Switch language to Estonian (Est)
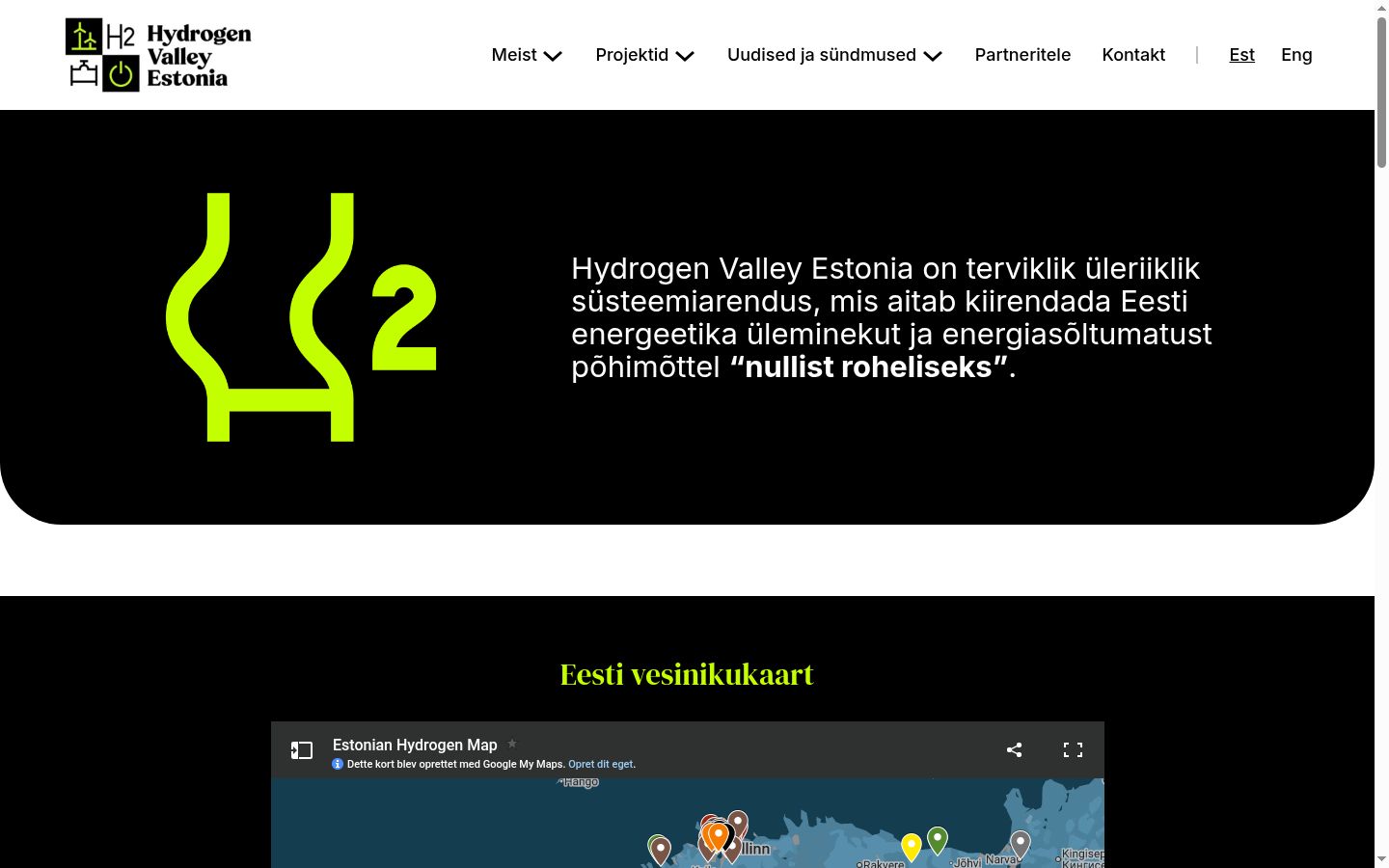This screenshot has height=868, width=1389. point(1241,55)
